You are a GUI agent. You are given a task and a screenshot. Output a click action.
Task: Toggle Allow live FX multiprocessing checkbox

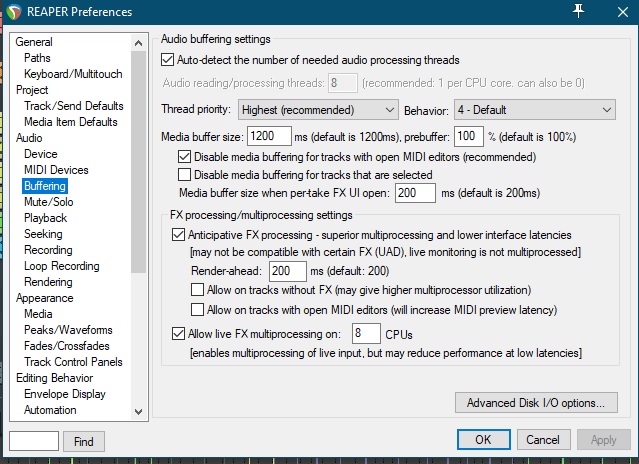178,334
